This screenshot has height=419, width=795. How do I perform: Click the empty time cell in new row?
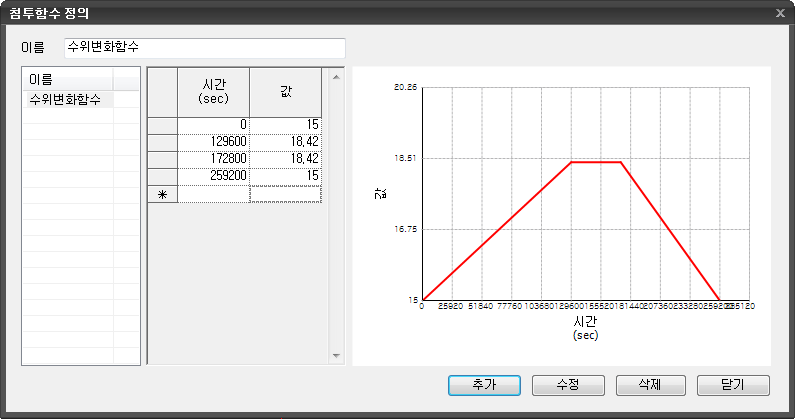pos(213,194)
